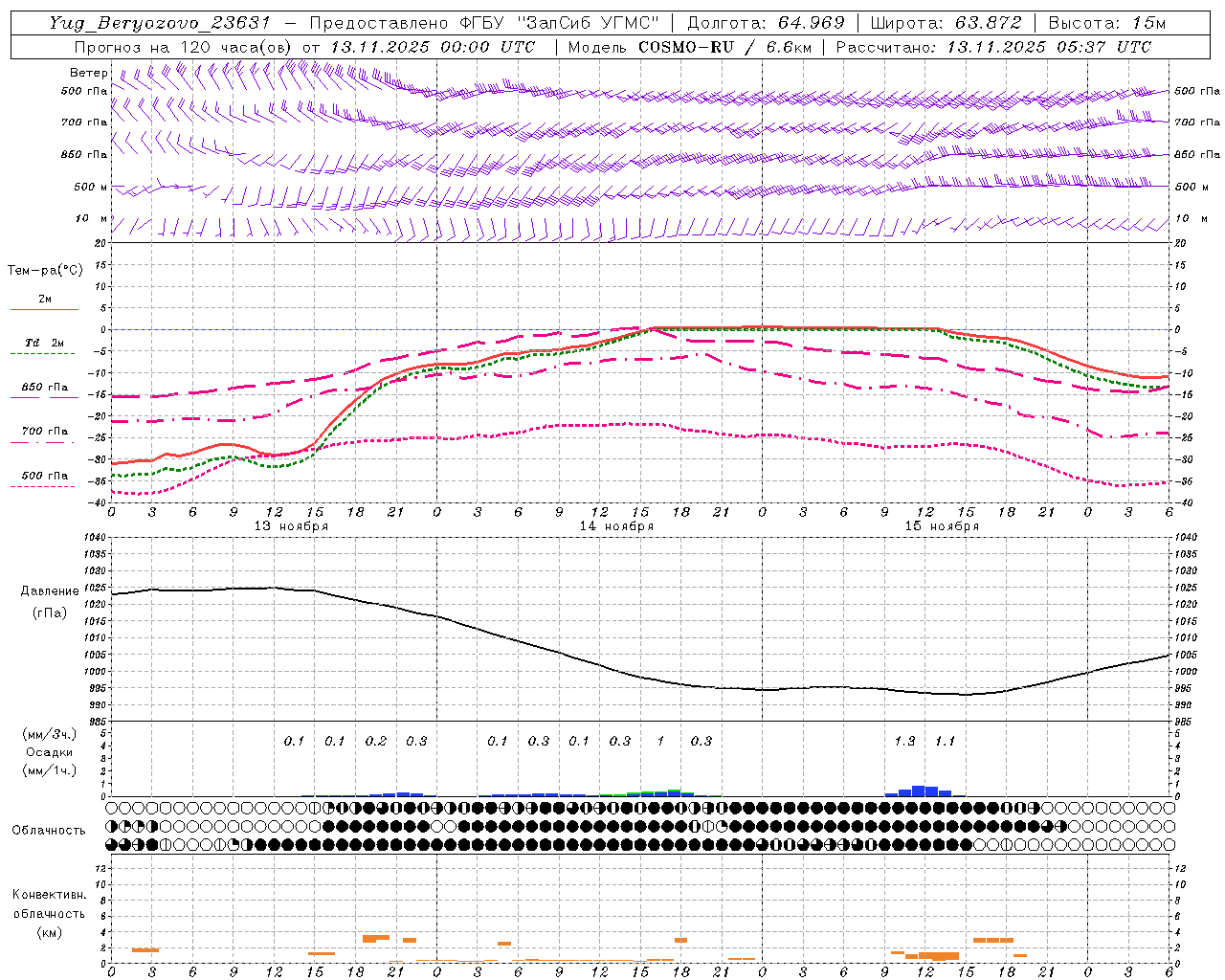
Task: Click the Долгота: 64.969 value
Action: (x=766, y=23)
